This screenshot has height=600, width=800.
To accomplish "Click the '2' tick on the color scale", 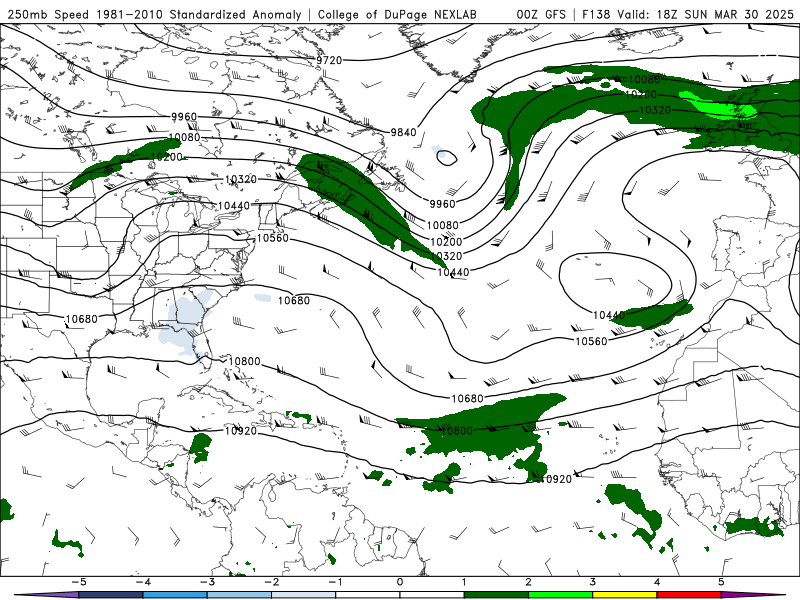I will 528,582.
